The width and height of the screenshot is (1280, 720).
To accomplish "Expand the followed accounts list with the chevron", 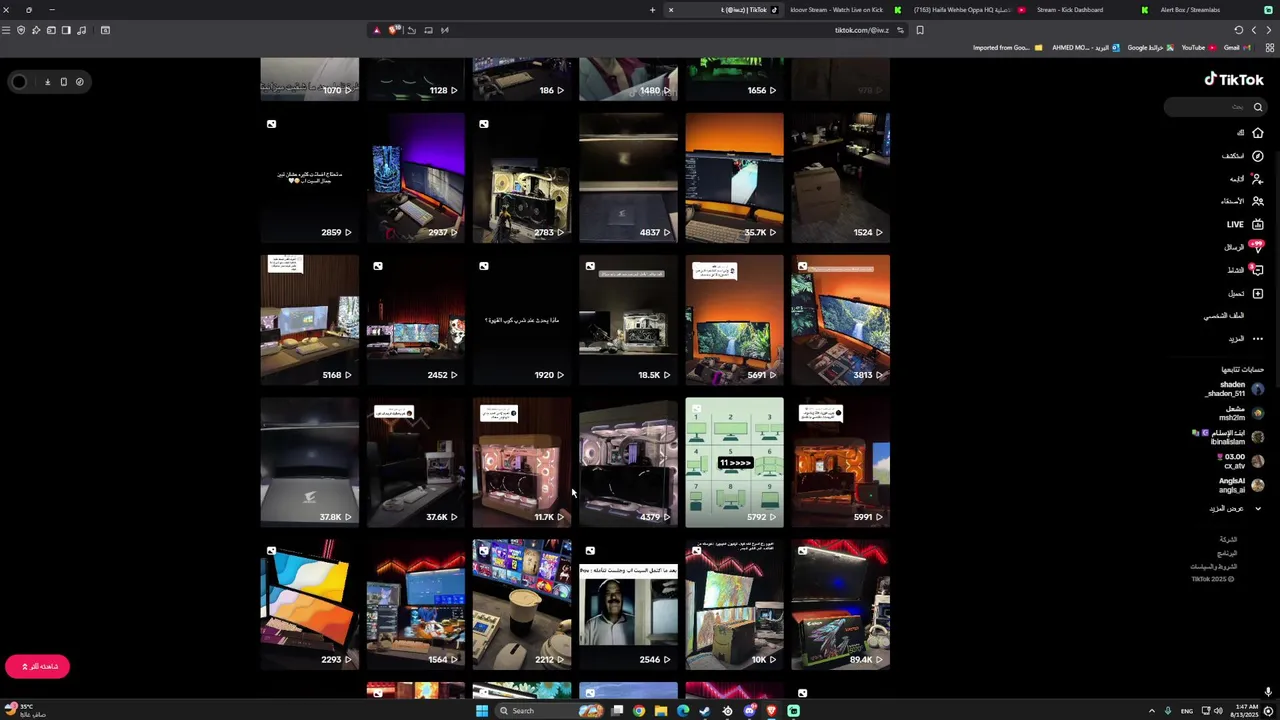I will 1258,509.
